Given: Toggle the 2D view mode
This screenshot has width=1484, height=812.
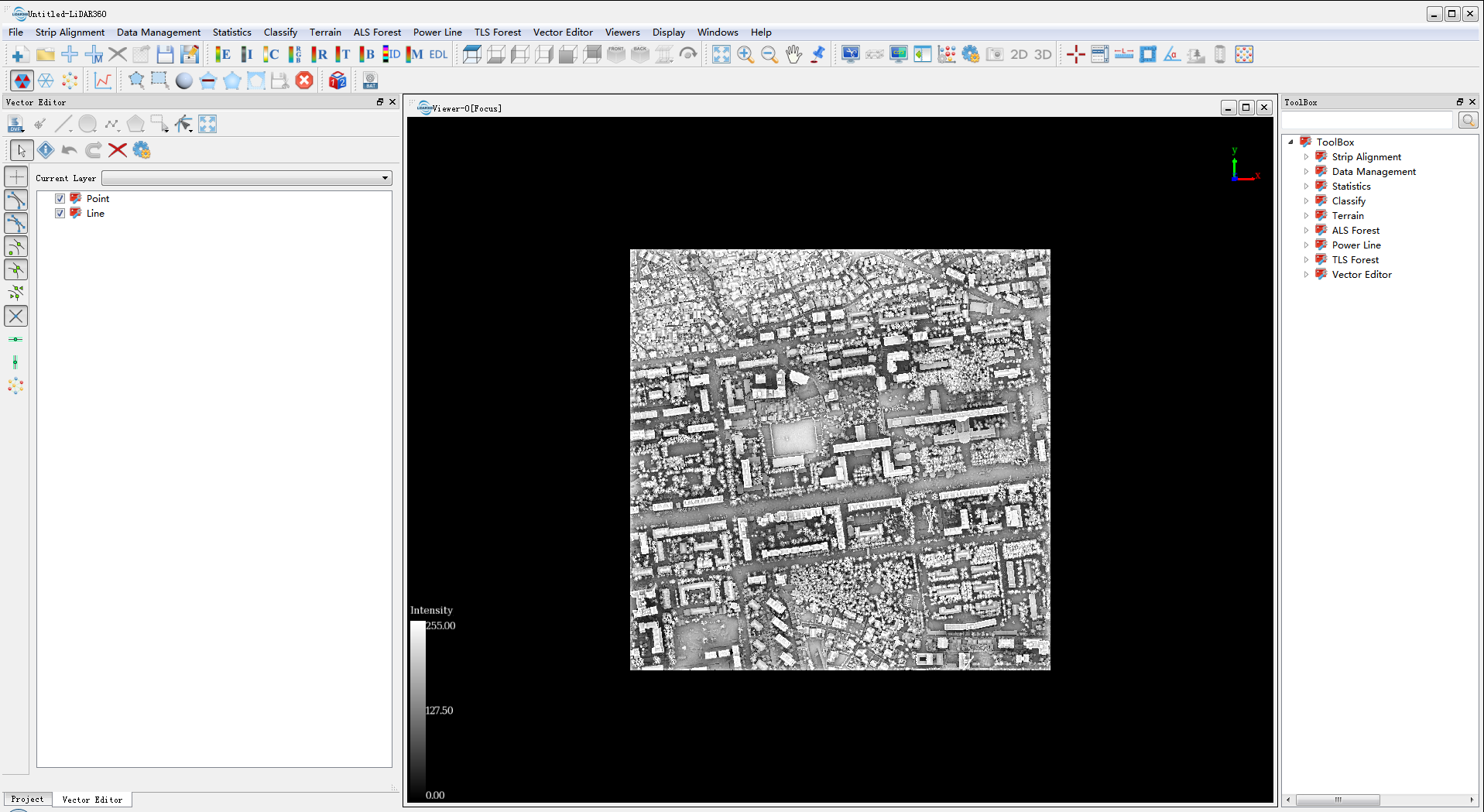Looking at the screenshot, I should [x=1019, y=54].
